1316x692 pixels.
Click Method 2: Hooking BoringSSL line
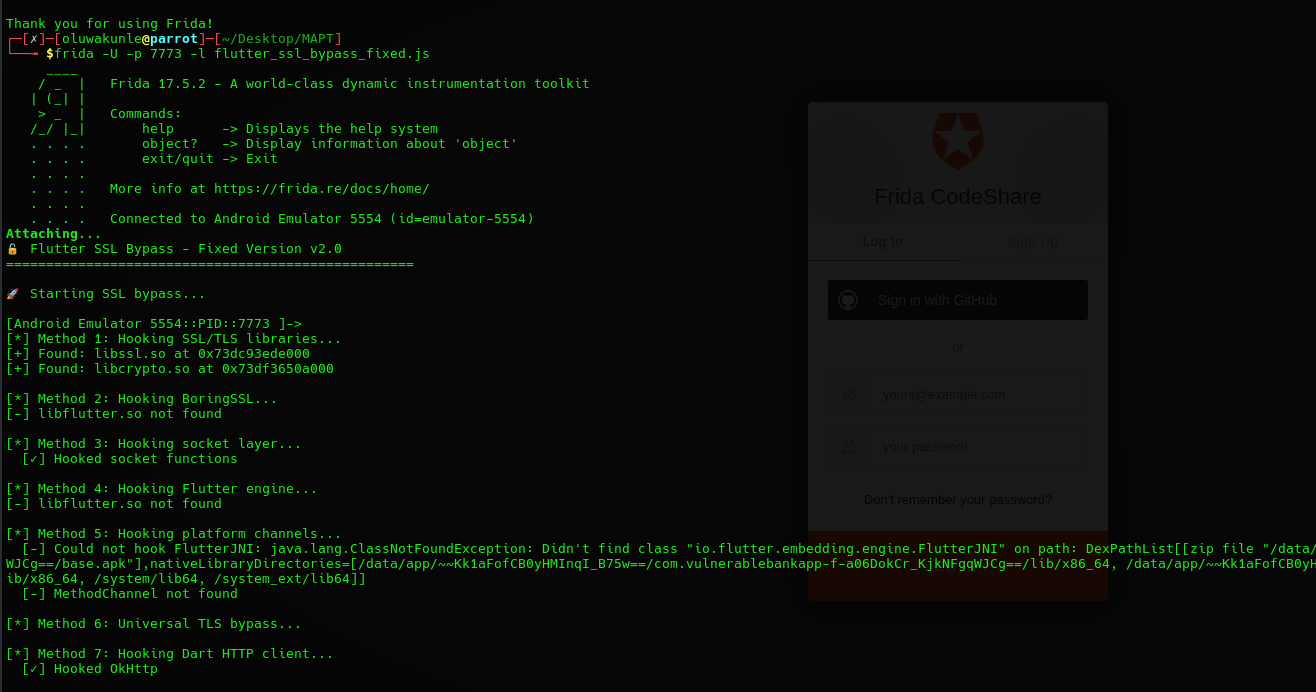coord(142,399)
